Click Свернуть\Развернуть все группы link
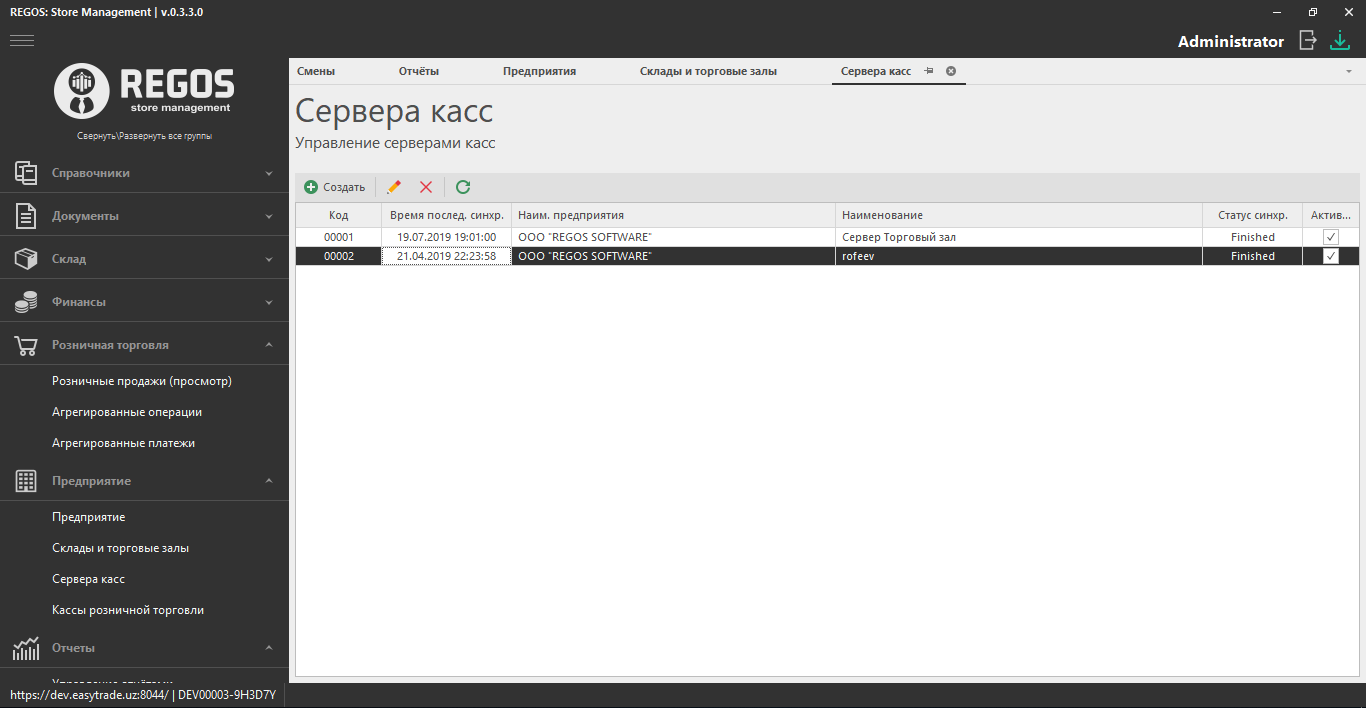 coord(144,136)
